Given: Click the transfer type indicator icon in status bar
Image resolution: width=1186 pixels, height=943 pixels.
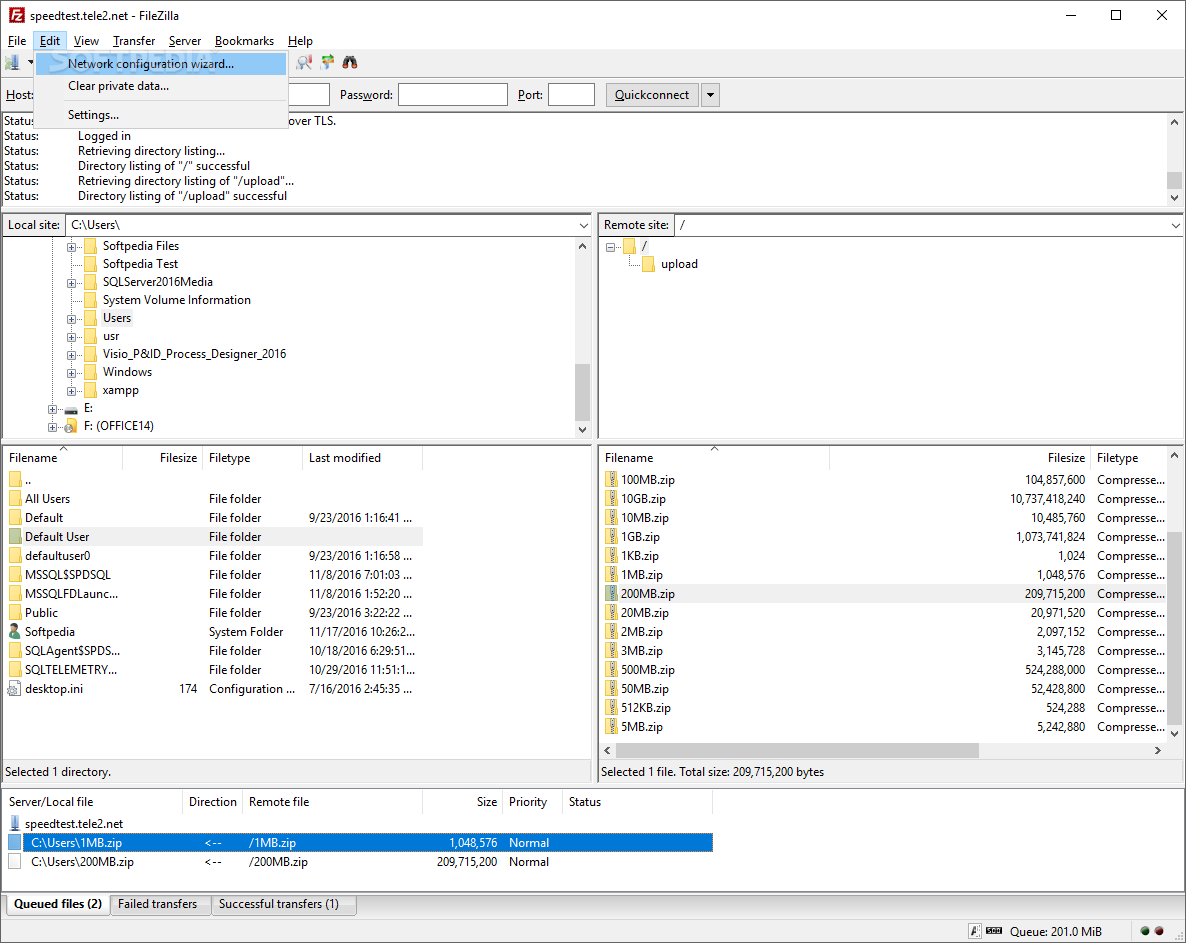Looking at the screenshot, I should 975,931.
